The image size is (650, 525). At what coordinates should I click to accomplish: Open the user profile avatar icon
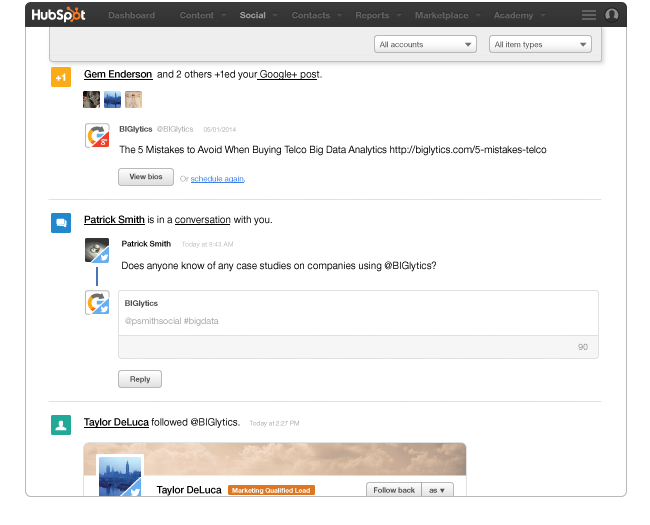[x=611, y=15]
